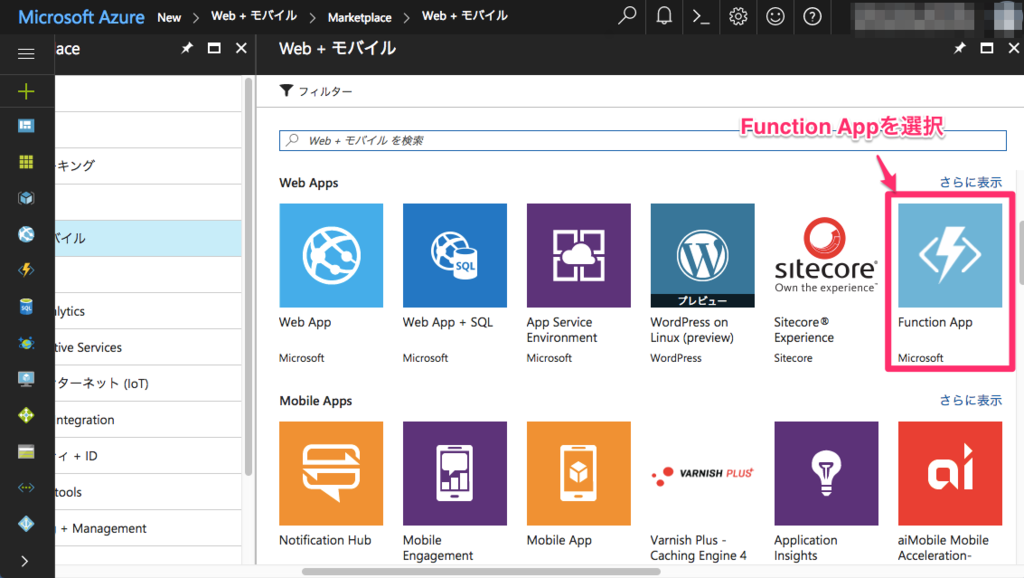Select tools category in Marketplace list
Image resolution: width=1024 pixels, height=578 pixels.
point(148,492)
